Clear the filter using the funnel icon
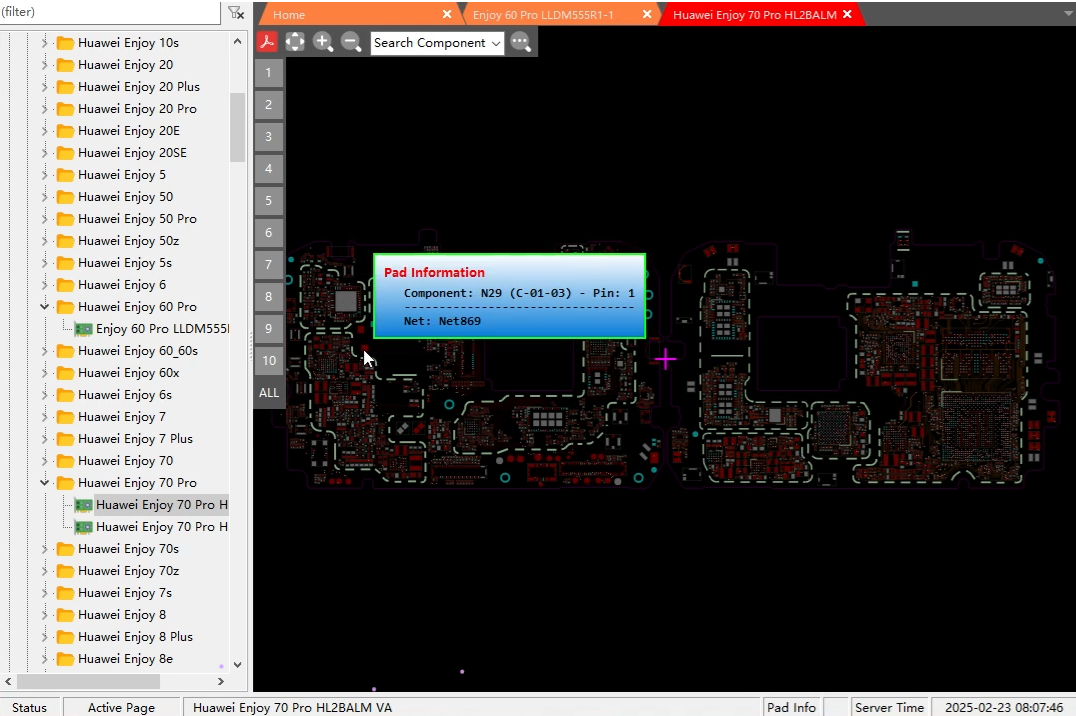 pyautogui.click(x=235, y=12)
